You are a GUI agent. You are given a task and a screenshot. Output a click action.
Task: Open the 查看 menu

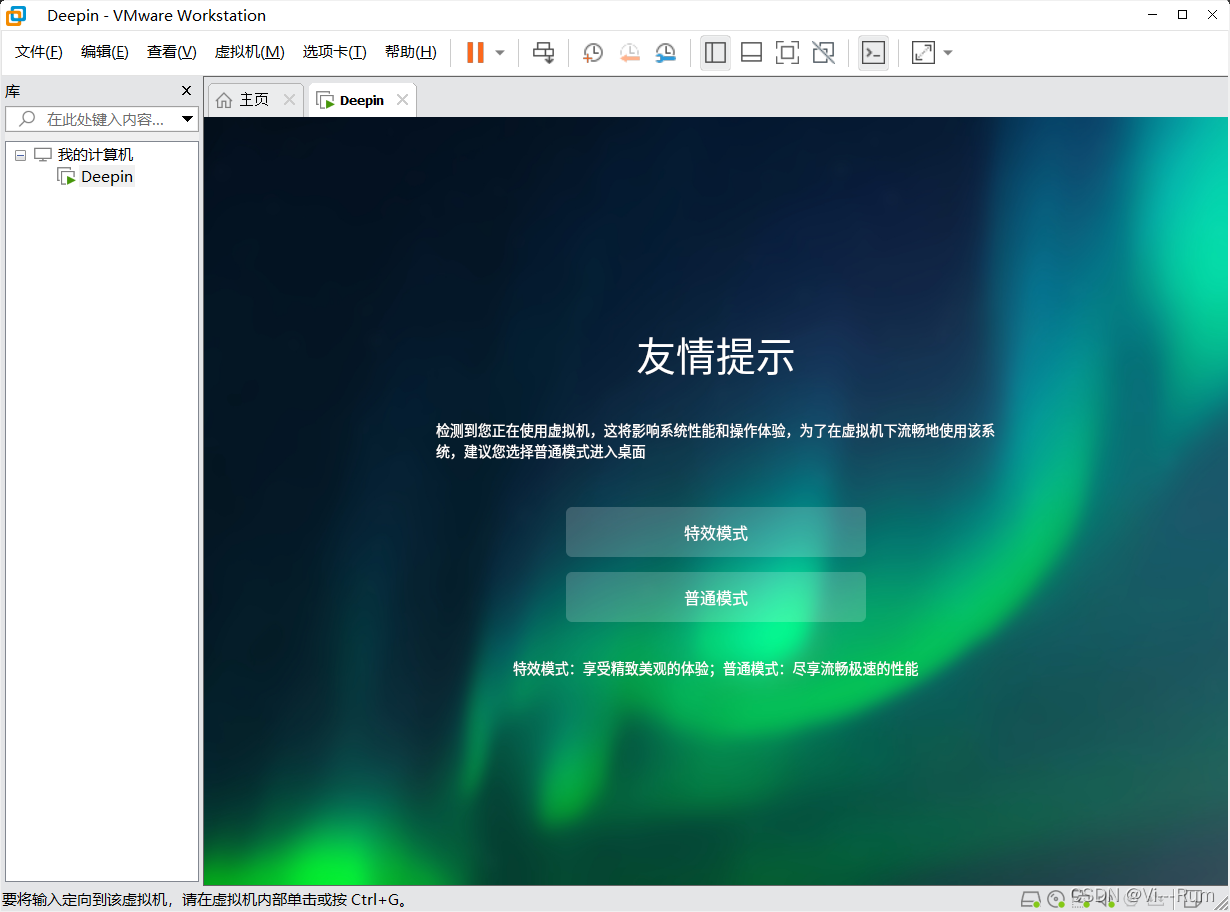tap(172, 52)
